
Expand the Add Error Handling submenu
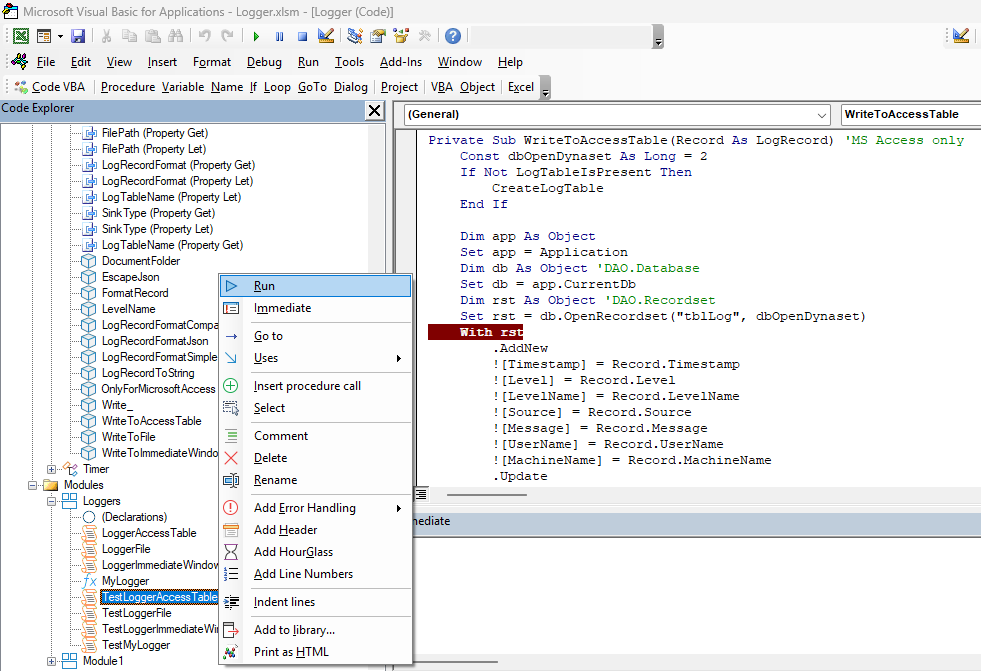316,508
